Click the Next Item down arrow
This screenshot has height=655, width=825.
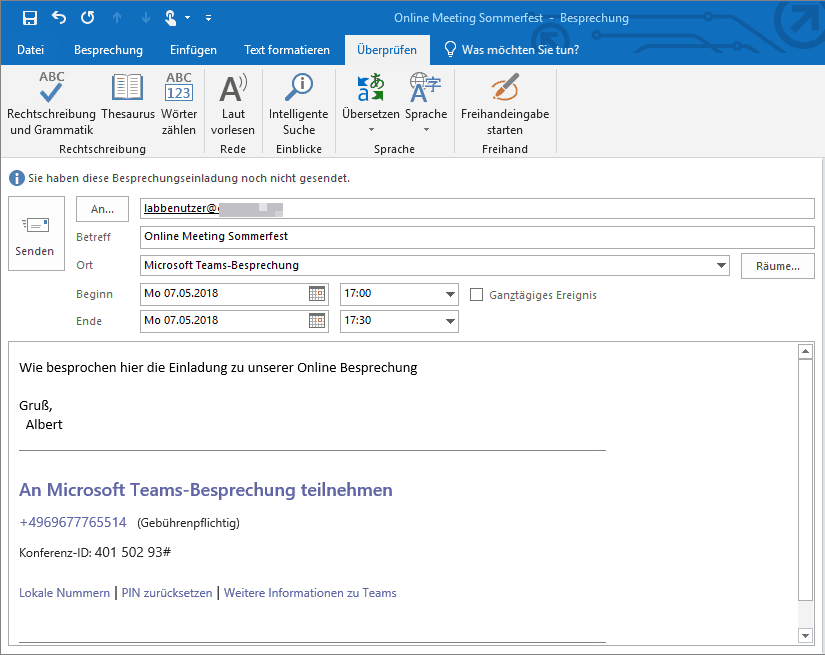(x=146, y=18)
